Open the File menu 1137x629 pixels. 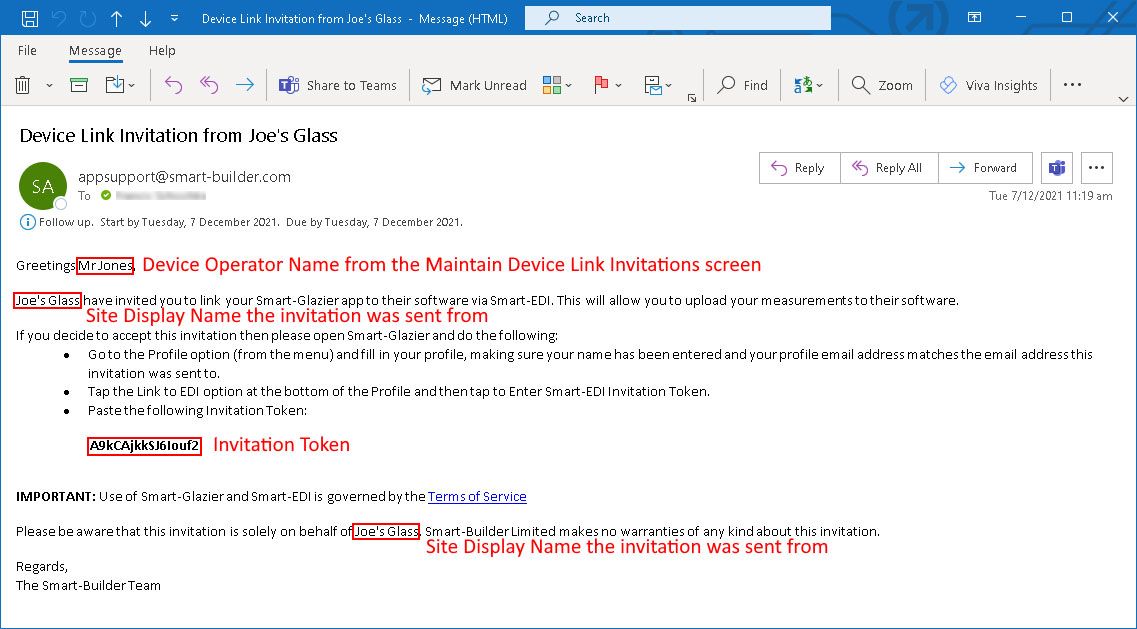[27, 50]
